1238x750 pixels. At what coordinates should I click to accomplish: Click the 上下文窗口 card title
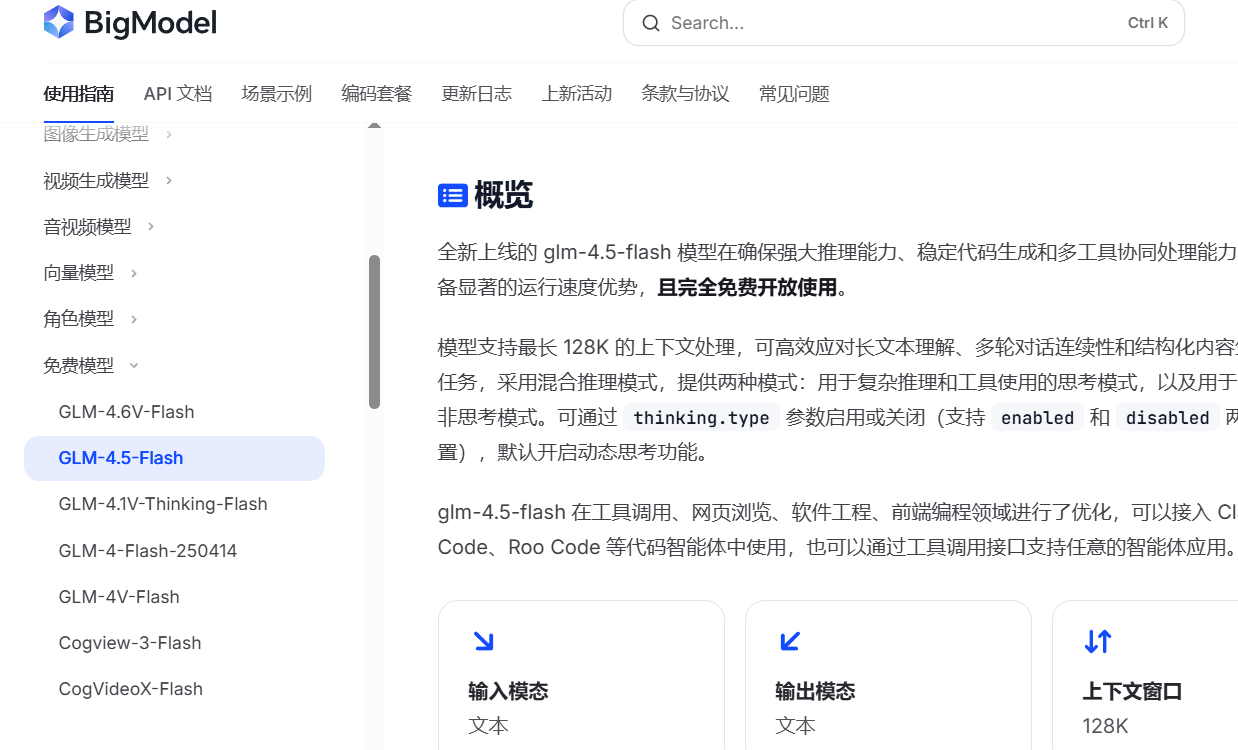[1132, 691]
